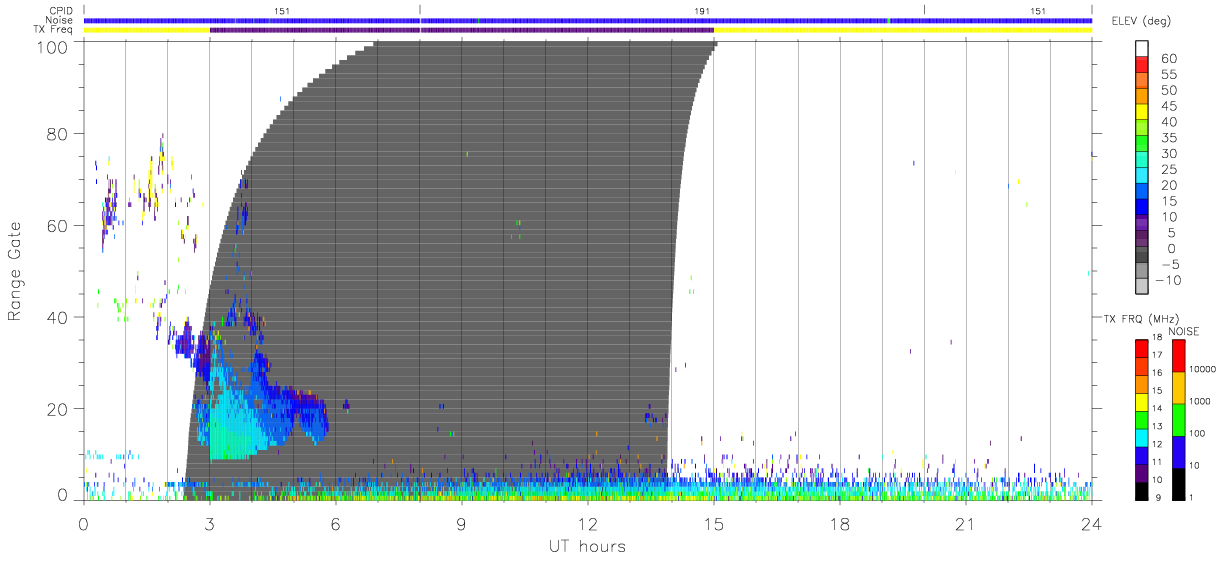1228x567 pixels.
Task: Click the 45 tick on ELEV legend
Action: [1168, 106]
